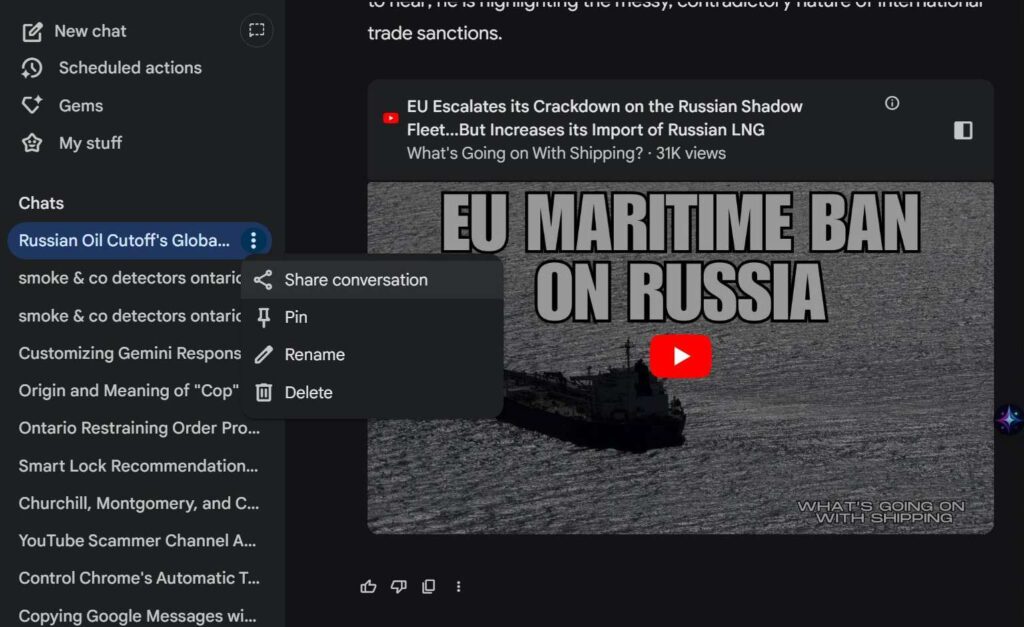Image resolution: width=1024 pixels, height=627 pixels.
Task: Open temporary chat dashed-square icon
Action: pos(257,30)
